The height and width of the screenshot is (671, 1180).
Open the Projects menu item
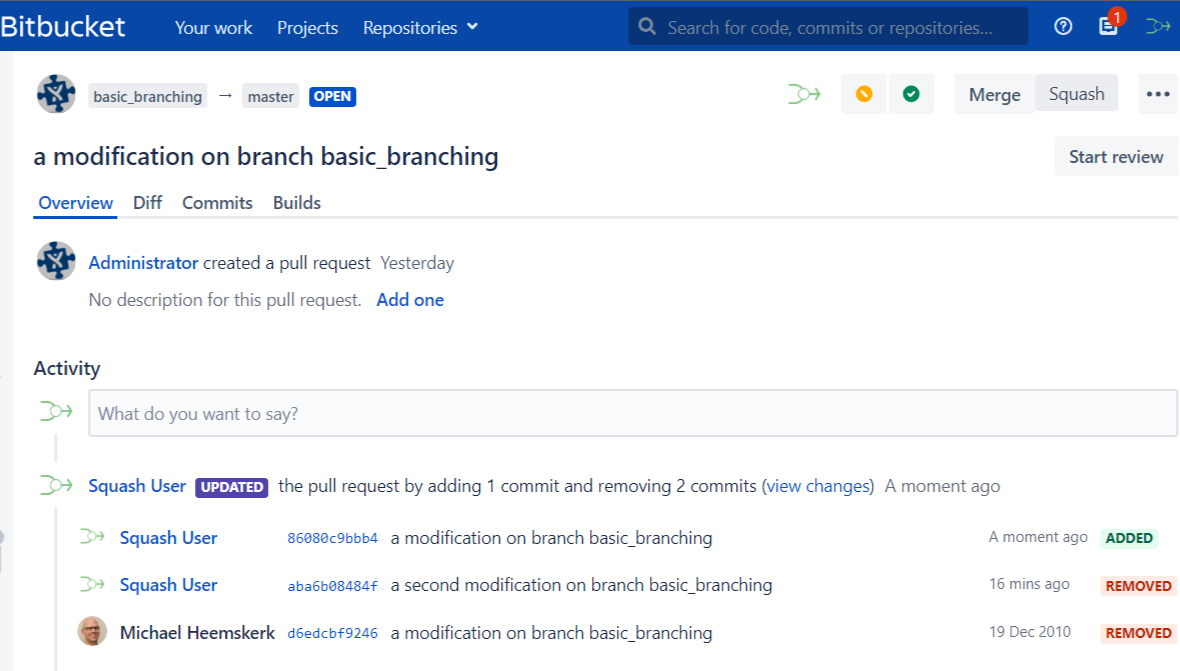point(307,28)
